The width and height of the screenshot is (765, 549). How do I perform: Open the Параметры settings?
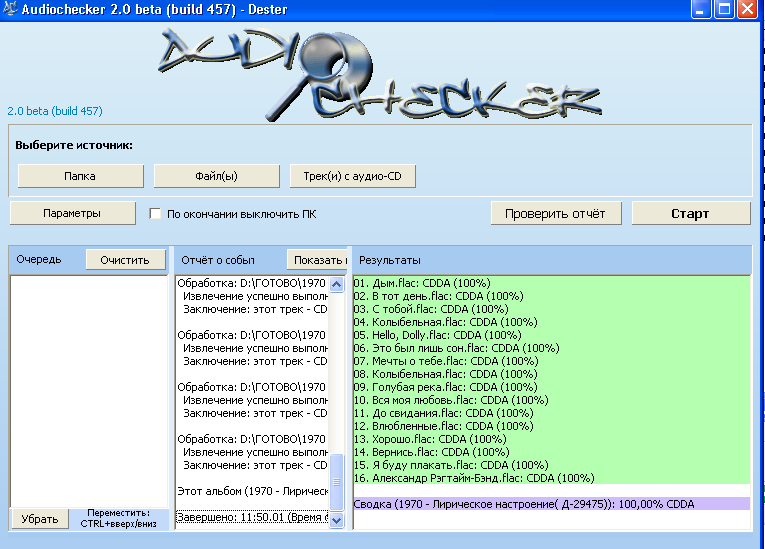point(72,213)
